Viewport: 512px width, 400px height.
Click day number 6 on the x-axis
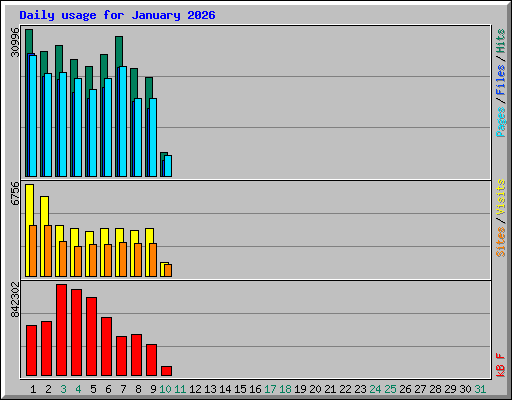(x=108, y=389)
